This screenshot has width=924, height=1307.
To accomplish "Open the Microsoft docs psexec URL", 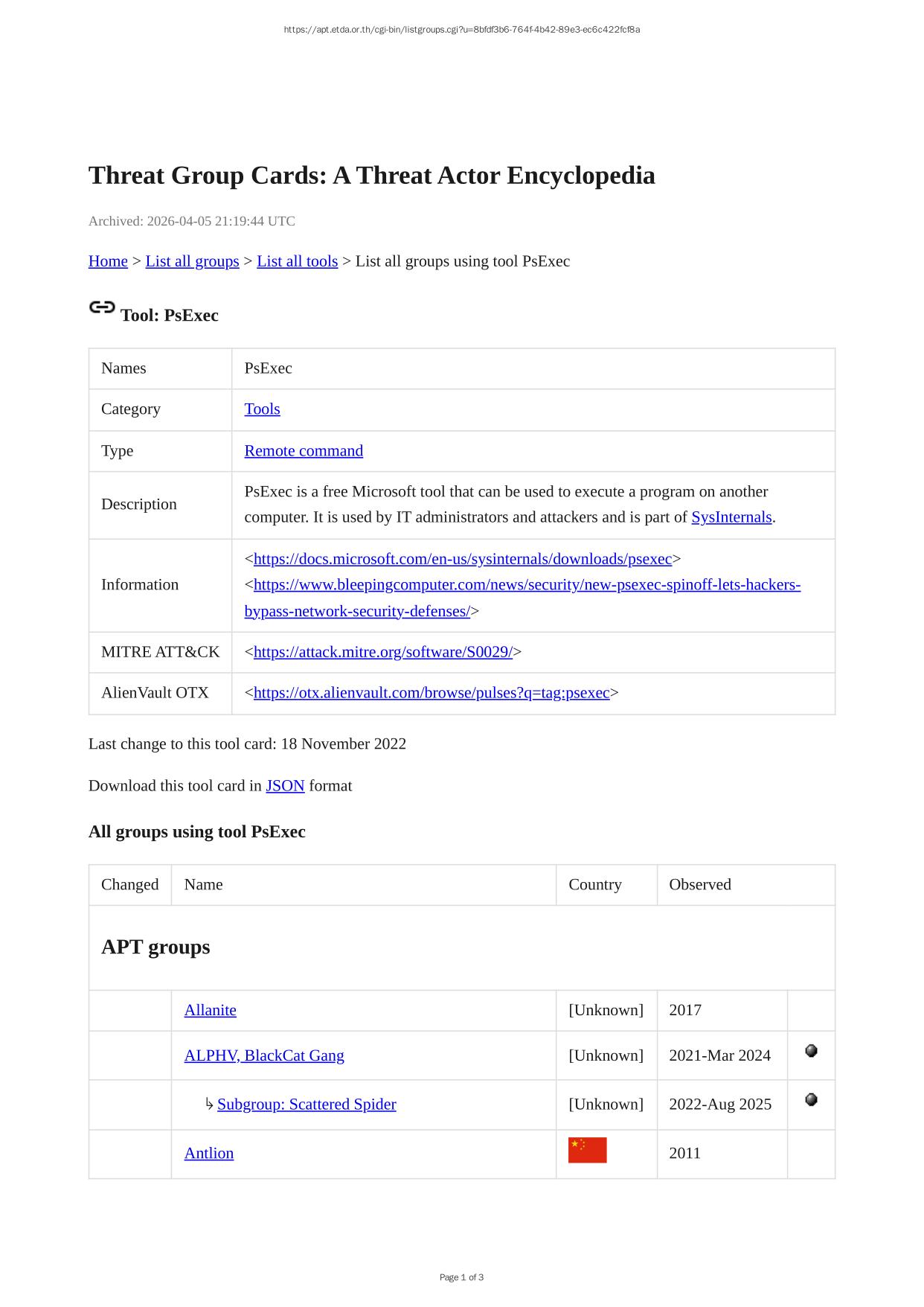I will 462,559.
